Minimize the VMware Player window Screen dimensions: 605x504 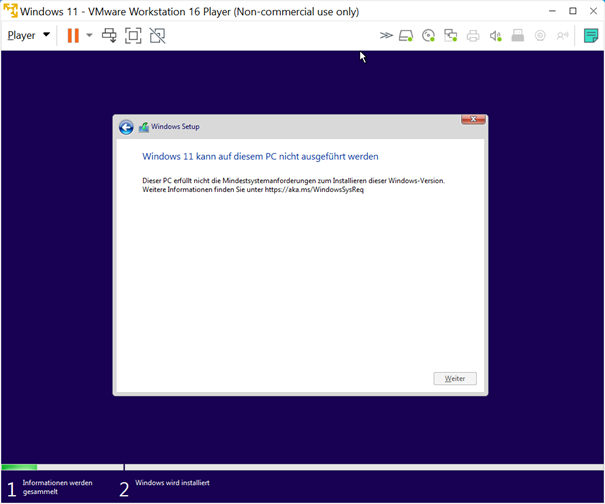click(552, 11)
